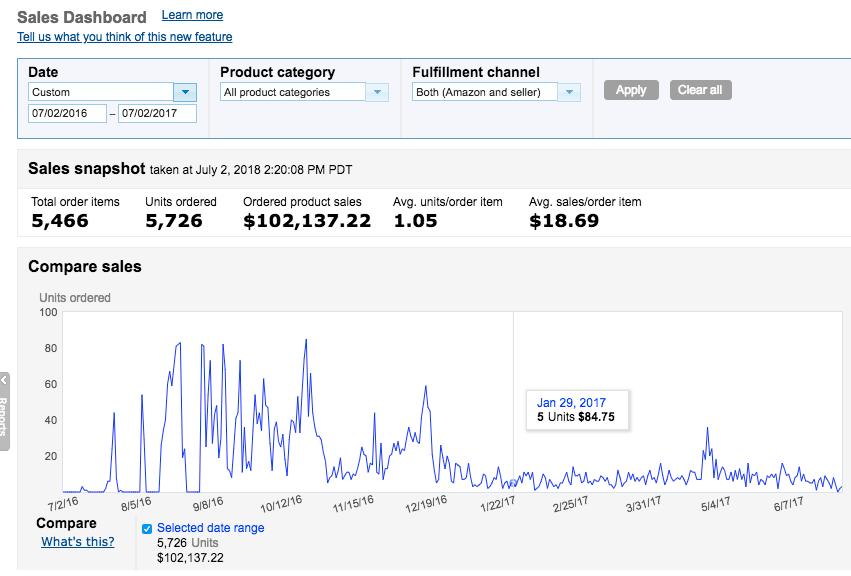Click the Compare sales heading
Viewport: 851px width, 576px height.
[85, 267]
